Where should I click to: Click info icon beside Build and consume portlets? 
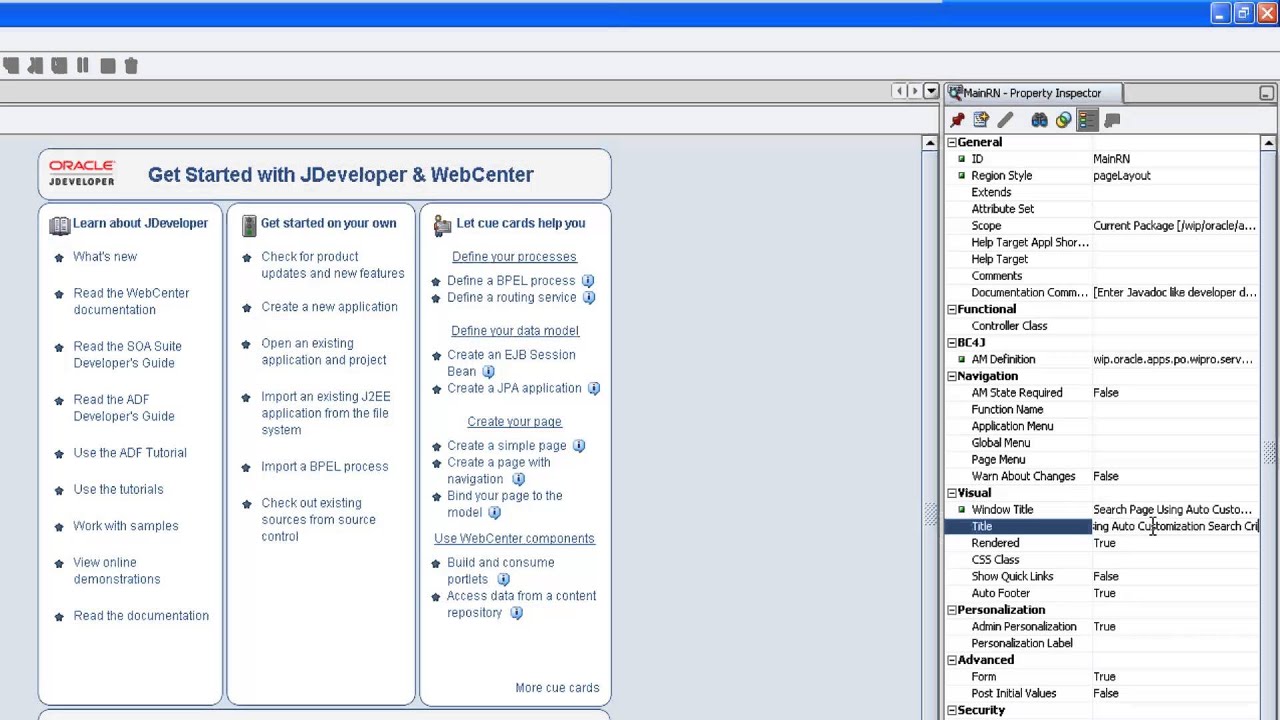(503, 579)
